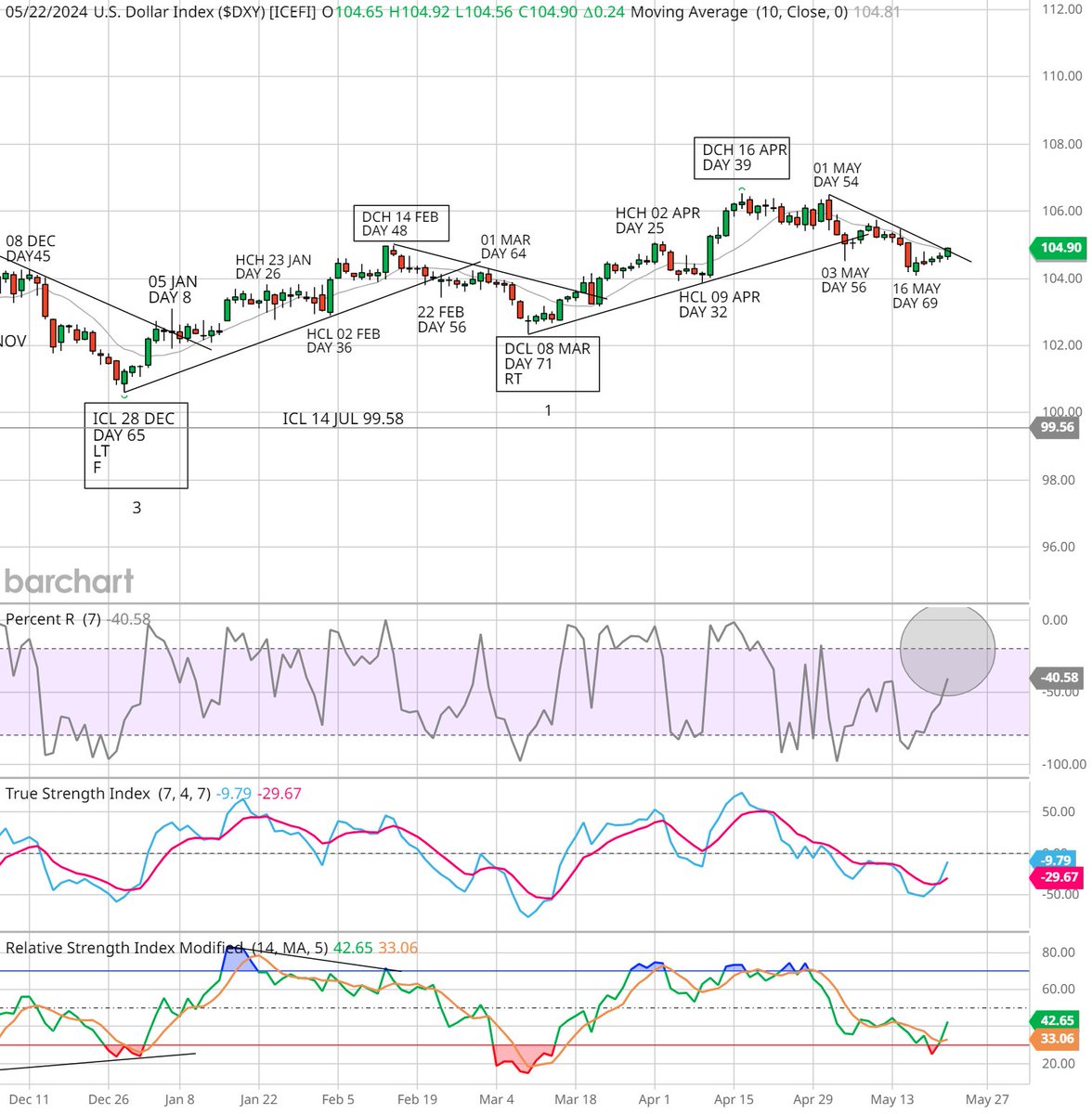
Task: Select the 99.56 support level badge
Action: (1054, 428)
